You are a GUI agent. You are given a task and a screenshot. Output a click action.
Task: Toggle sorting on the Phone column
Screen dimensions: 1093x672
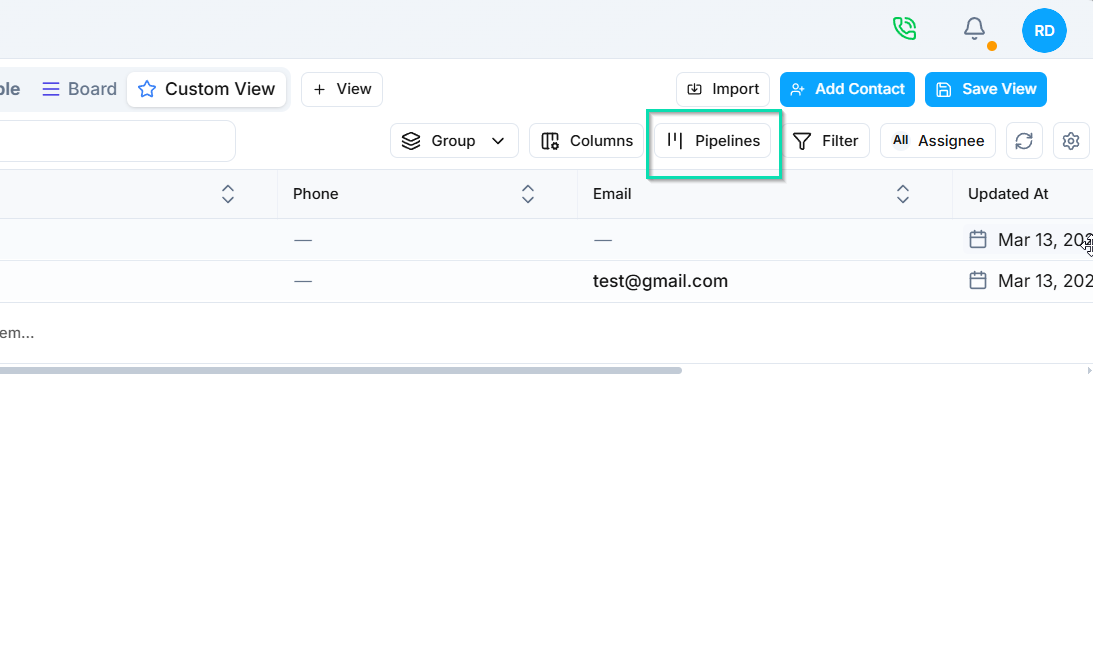[x=527, y=193]
